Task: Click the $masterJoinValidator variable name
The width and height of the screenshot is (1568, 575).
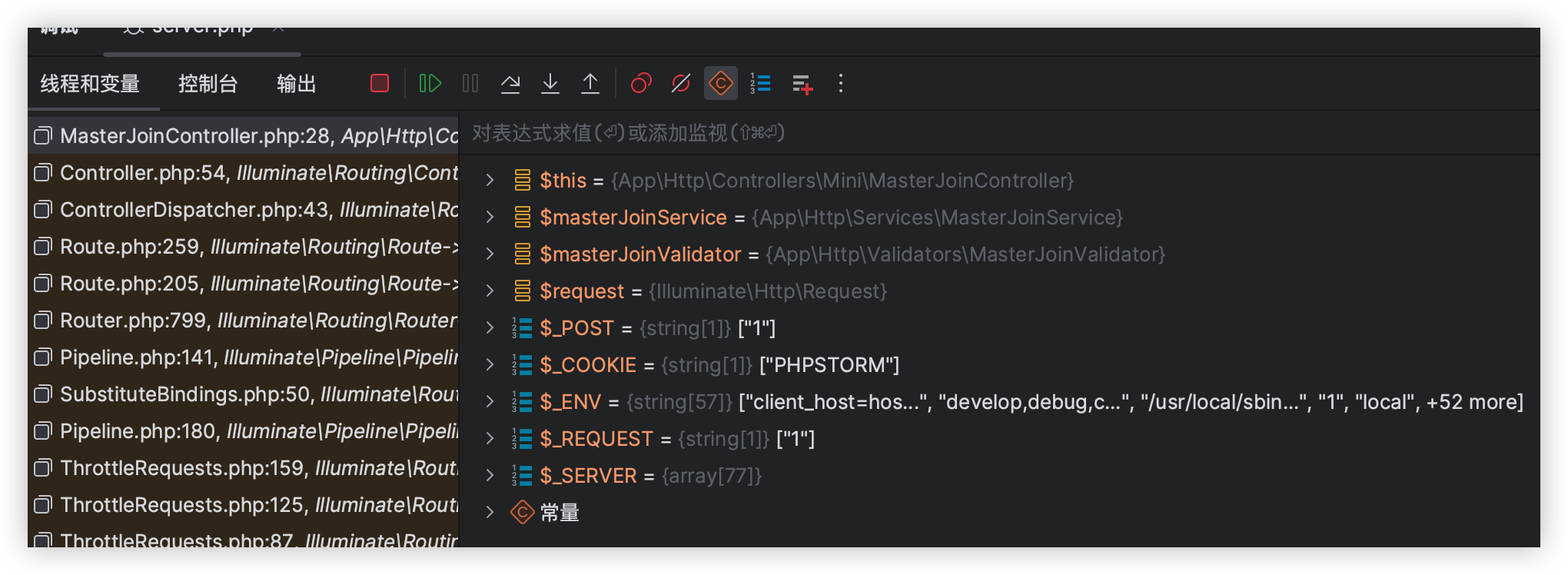Action: (640, 254)
